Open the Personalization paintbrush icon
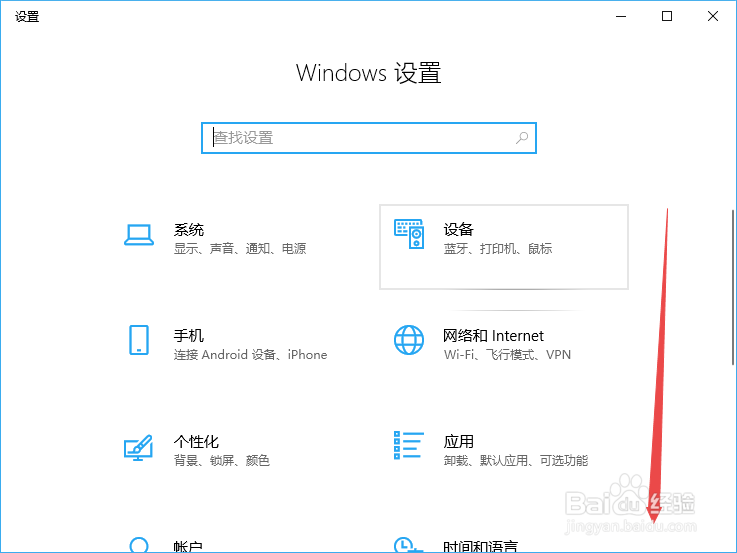The height and width of the screenshot is (553, 737). (x=138, y=447)
